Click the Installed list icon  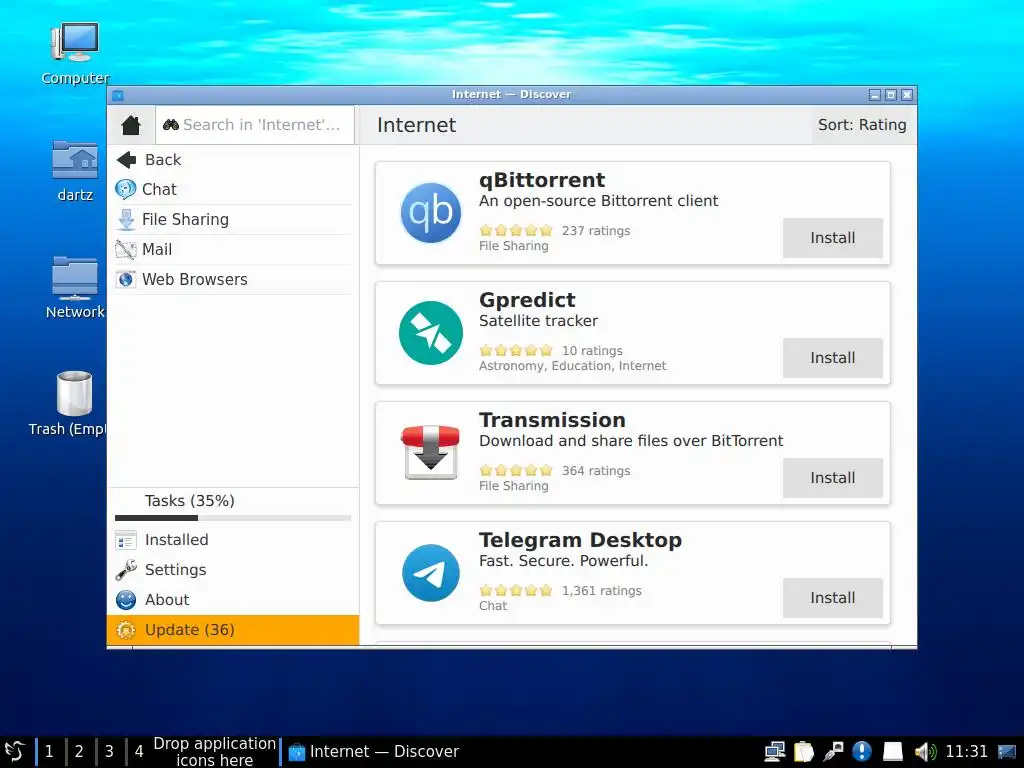click(x=125, y=541)
